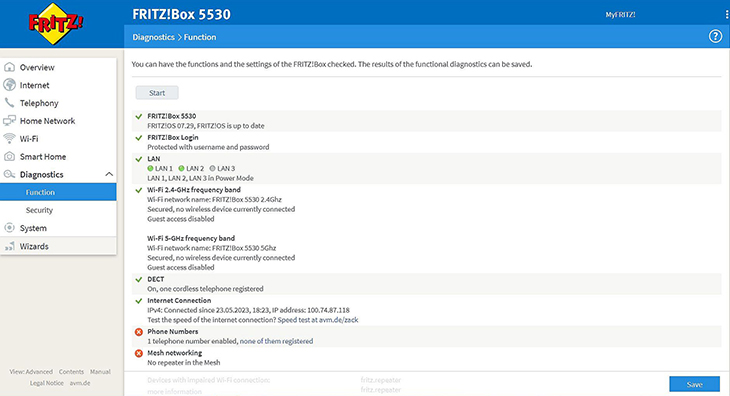This screenshot has width=730, height=396.
Task: Click the Wi-Fi signal icon
Action: 9,138
